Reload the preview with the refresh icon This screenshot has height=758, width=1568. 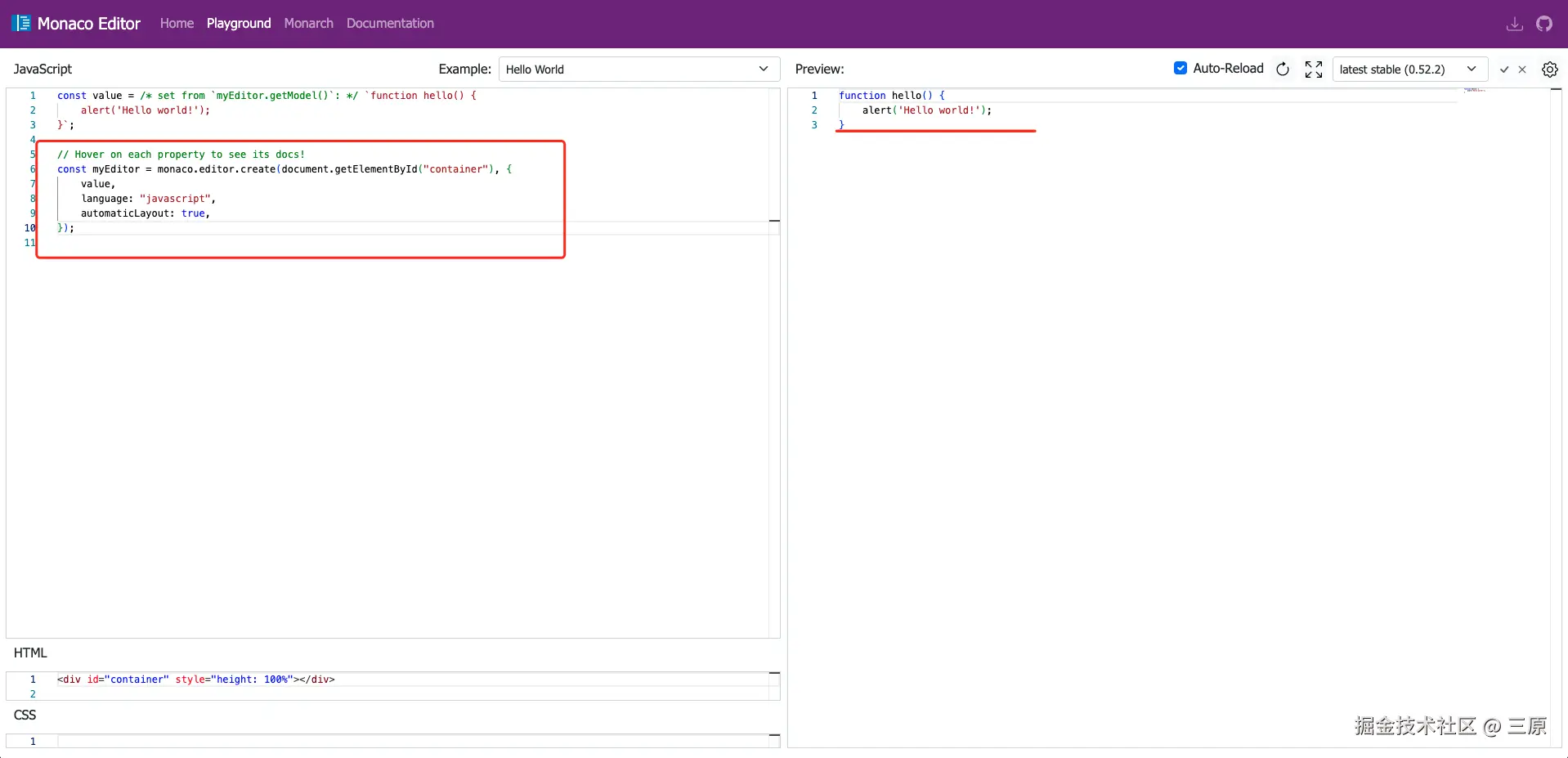pyautogui.click(x=1283, y=70)
